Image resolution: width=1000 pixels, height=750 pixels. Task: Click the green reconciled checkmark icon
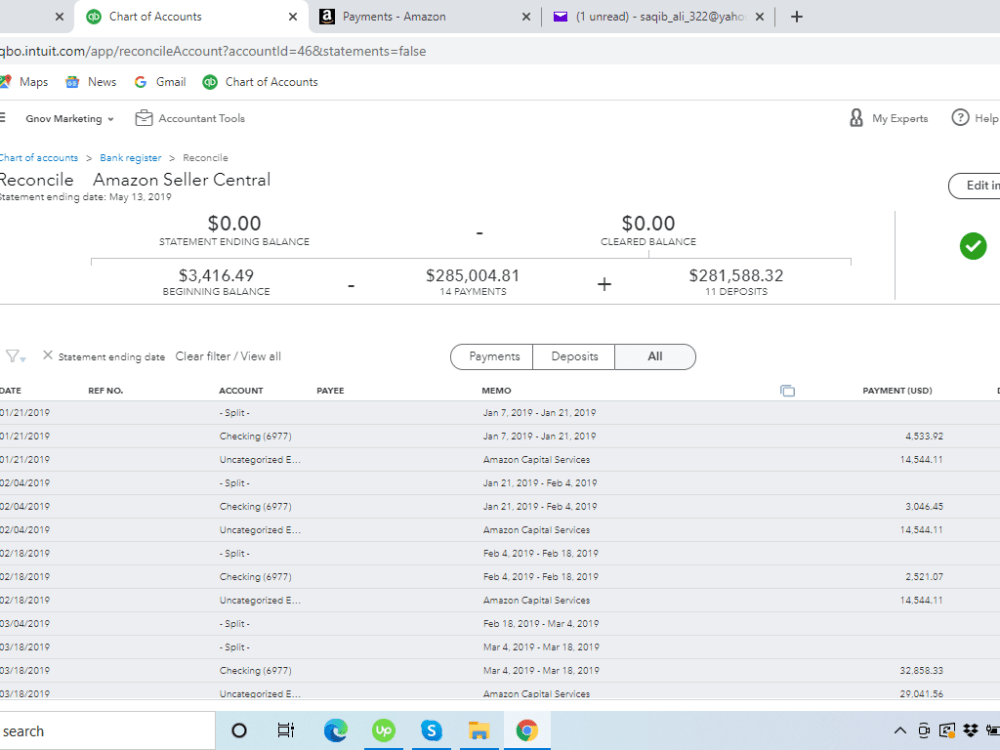pyautogui.click(x=973, y=246)
